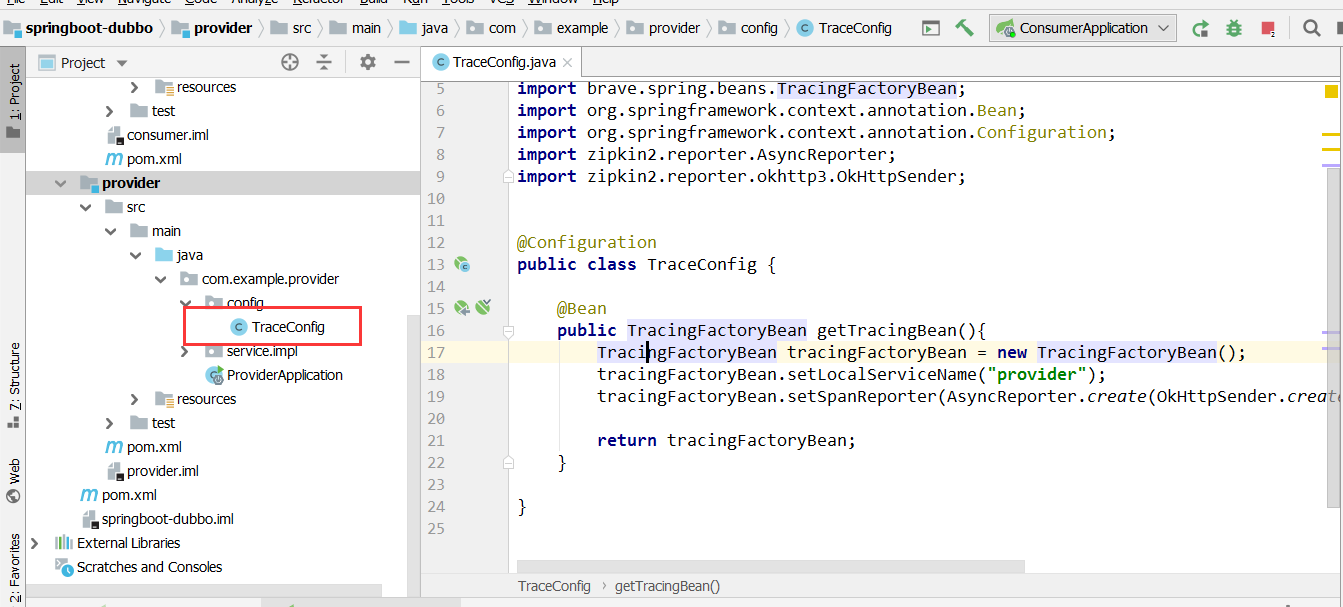This screenshot has height=607, width=1343.
Task: Open the ConsumerApplication run configuration dropdown
Action: point(1083,28)
